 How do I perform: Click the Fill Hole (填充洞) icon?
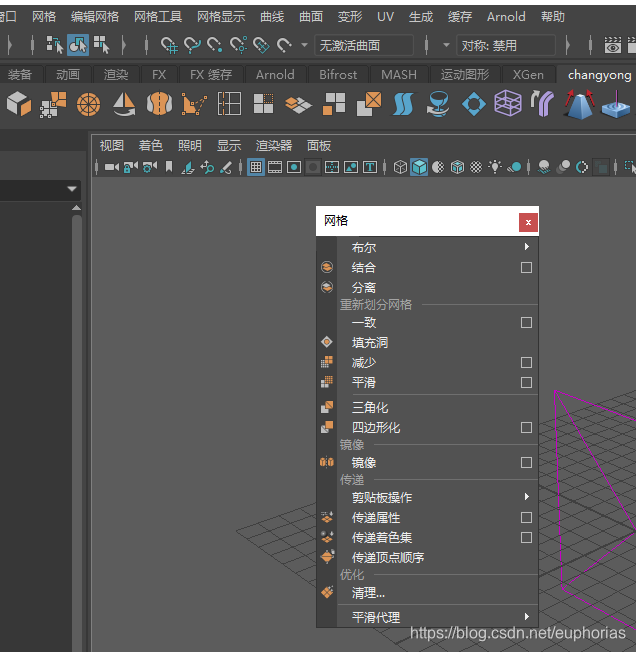[327, 342]
